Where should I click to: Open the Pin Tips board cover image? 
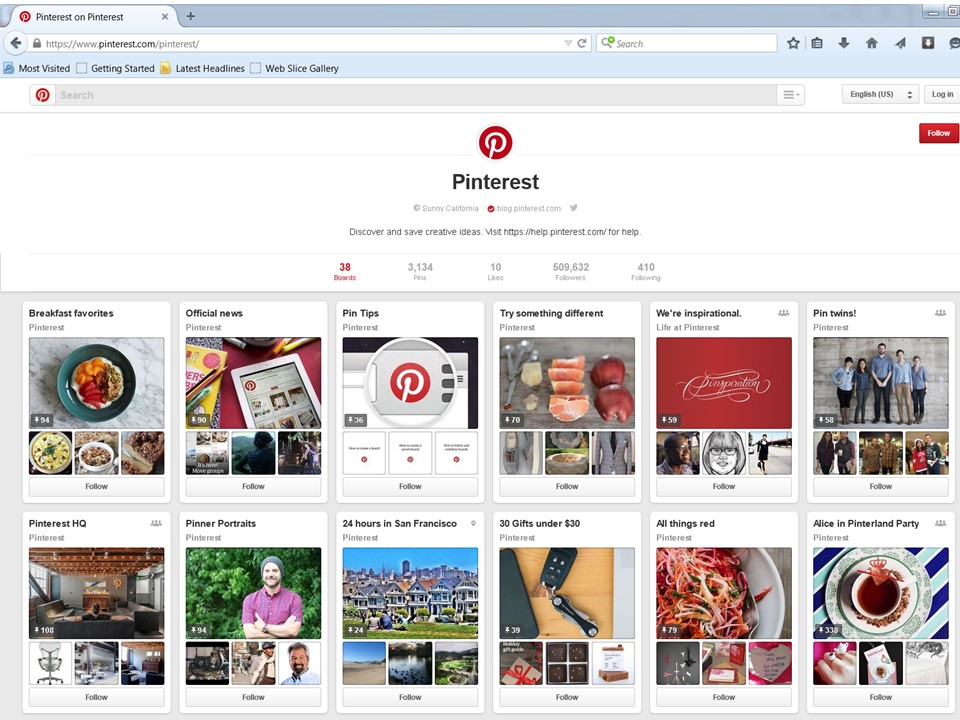tap(410, 383)
